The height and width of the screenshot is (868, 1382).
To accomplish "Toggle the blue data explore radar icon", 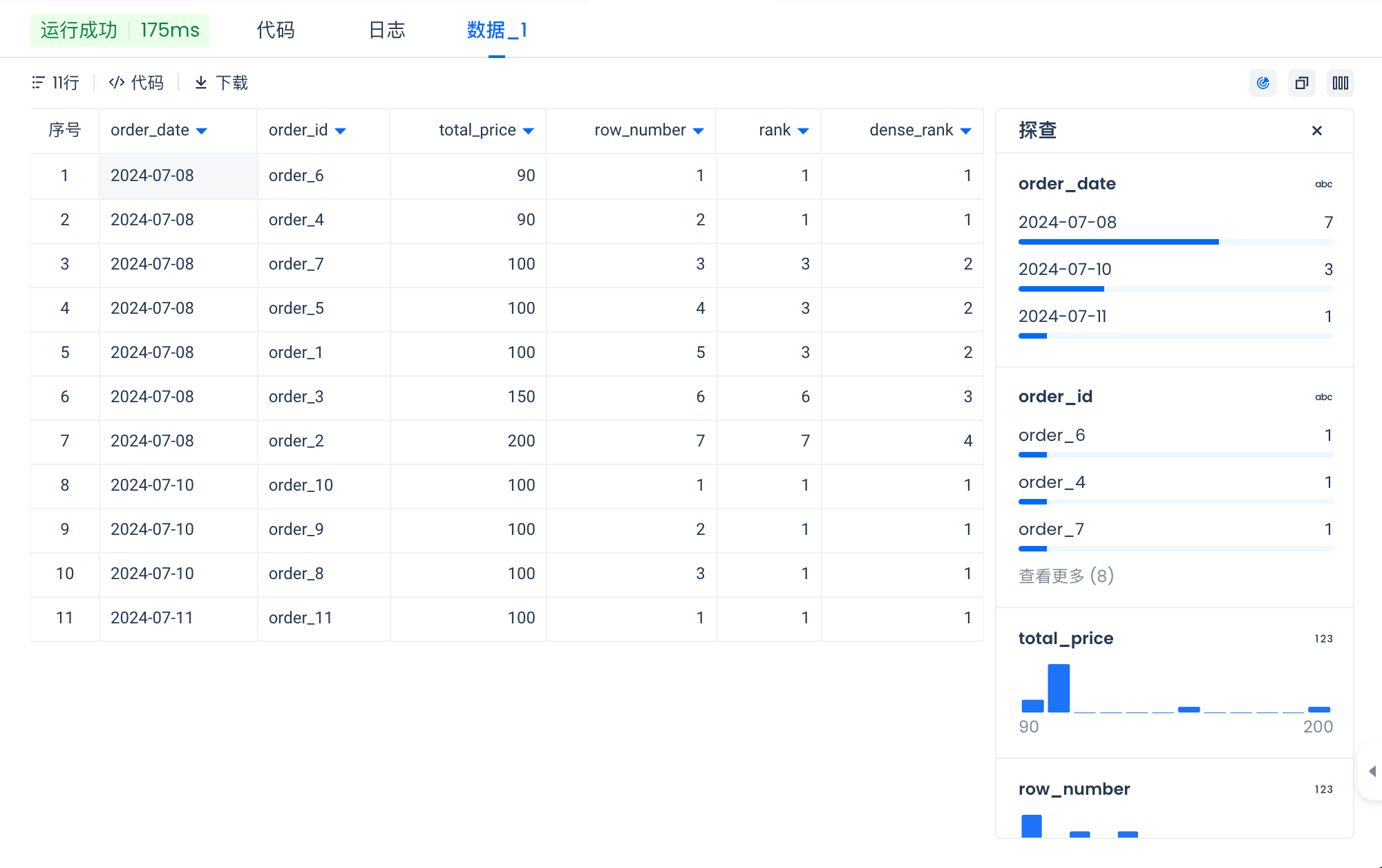I will pos(1262,83).
